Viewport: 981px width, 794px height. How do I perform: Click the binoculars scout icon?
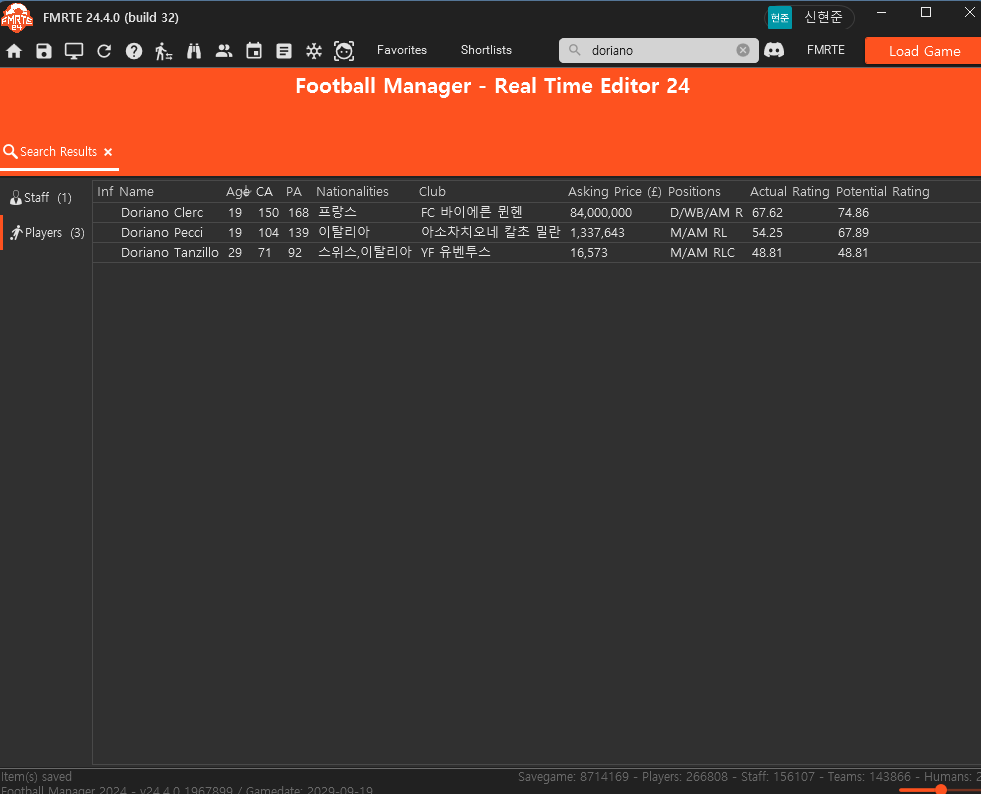(194, 51)
